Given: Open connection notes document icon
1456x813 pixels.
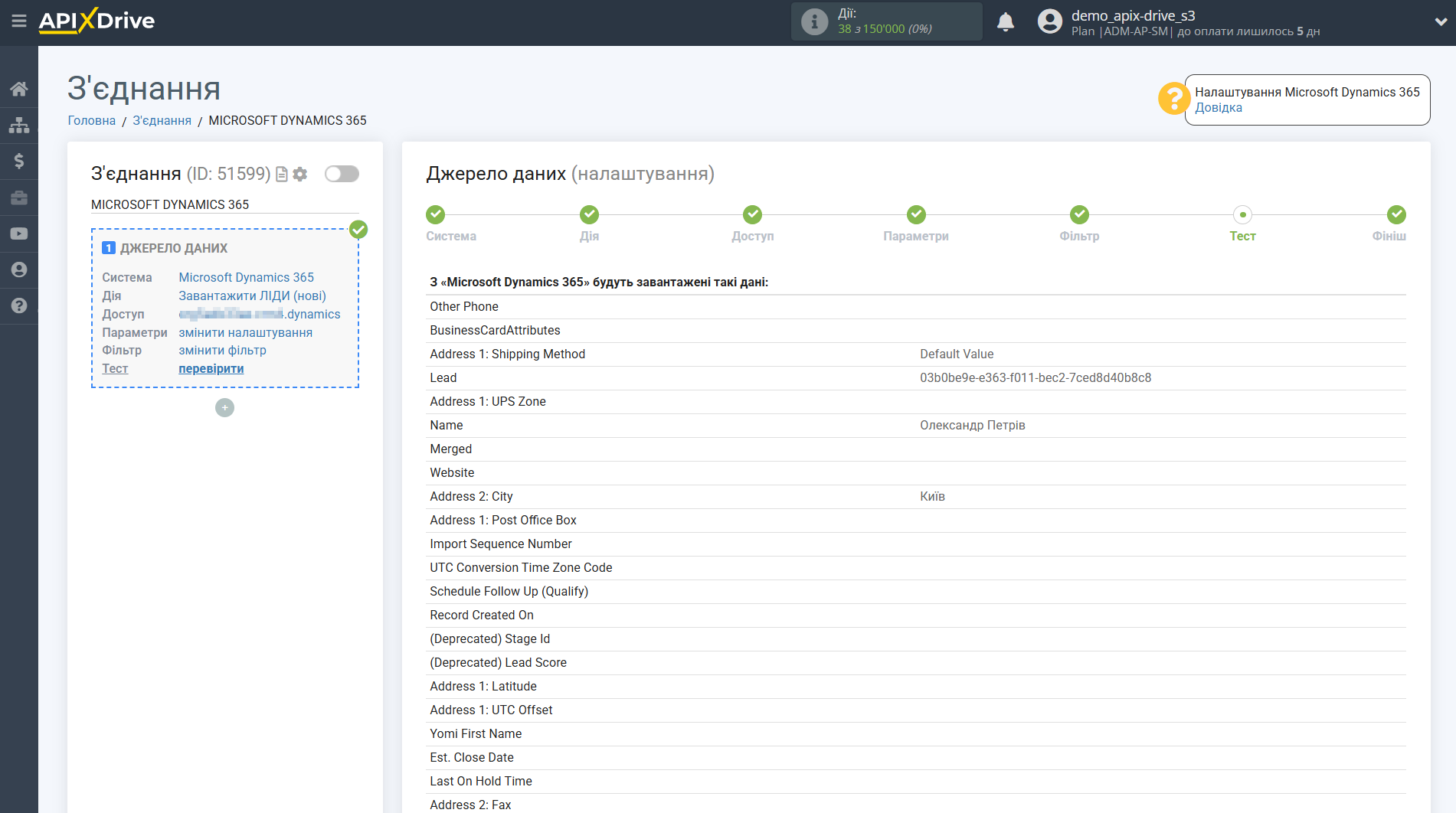Looking at the screenshot, I should [282, 175].
